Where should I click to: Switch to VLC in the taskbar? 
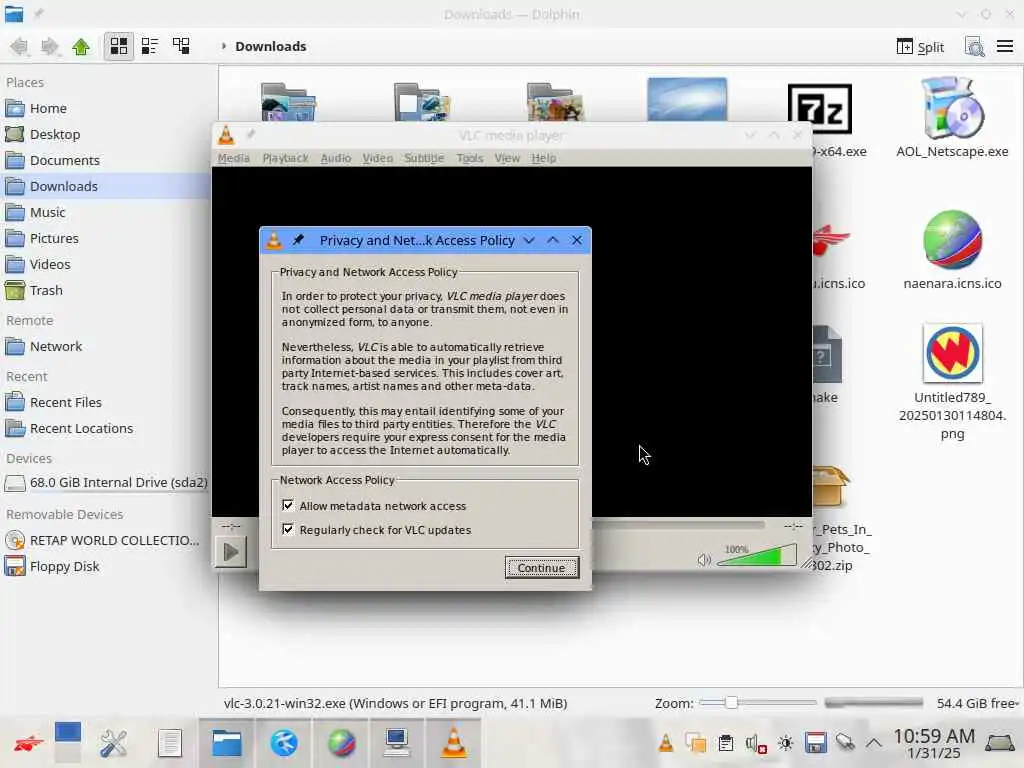point(454,743)
